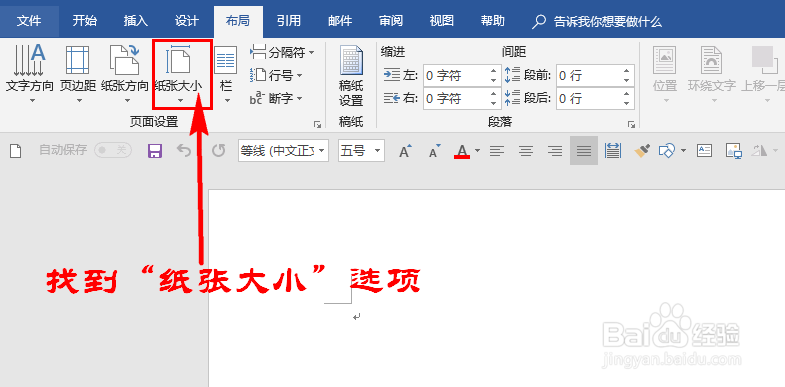Open the 文件 file tab
The height and width of the screenshot is (387, 785).
pyautogui.click(x=29, y=21)
